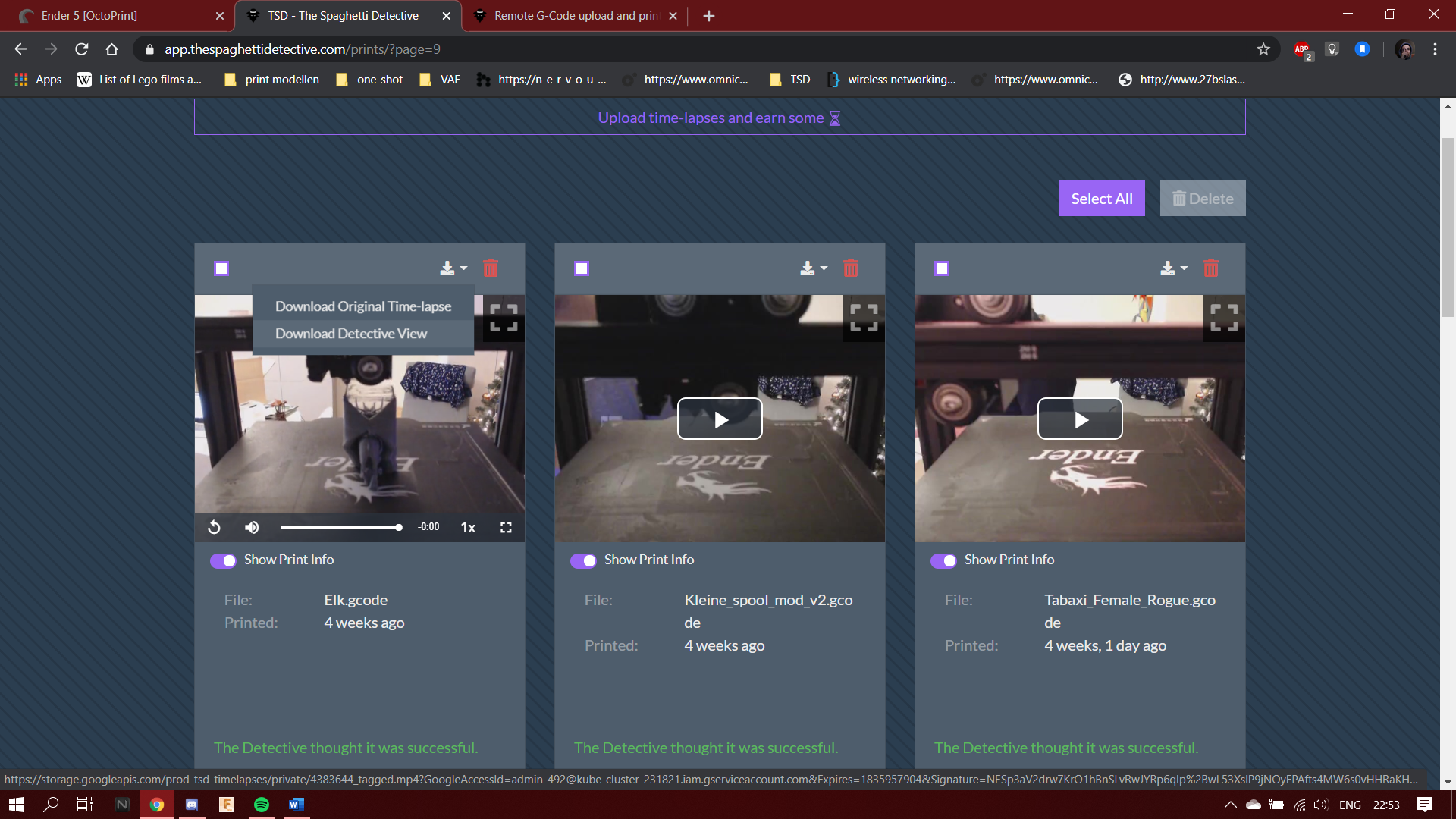Screen dimensions: 1456x819
Task: Open Spotify from the taskbar
Action: (x=262, y=805)
